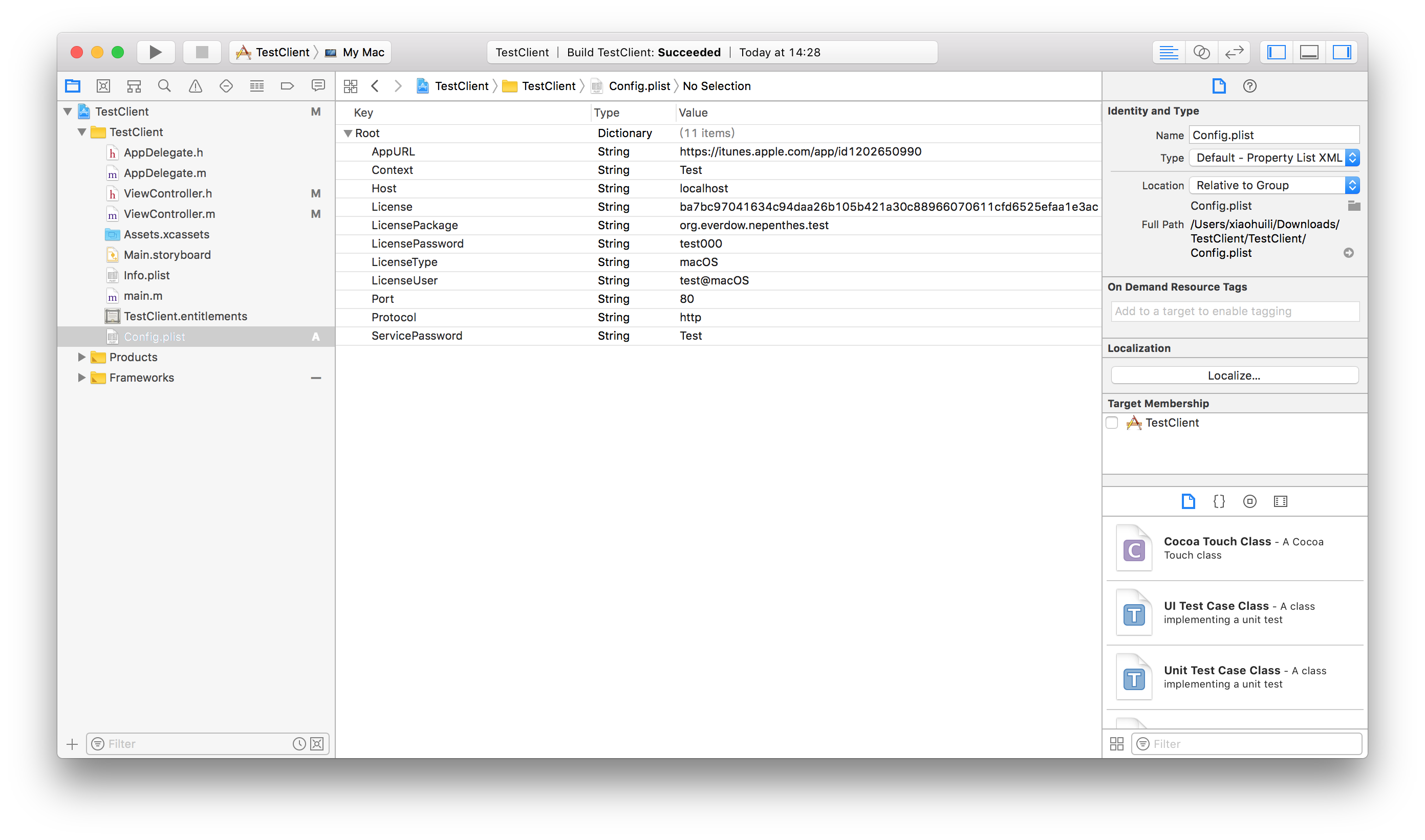
Task: Go back in editor history
Action: click(x=375, y=86)
